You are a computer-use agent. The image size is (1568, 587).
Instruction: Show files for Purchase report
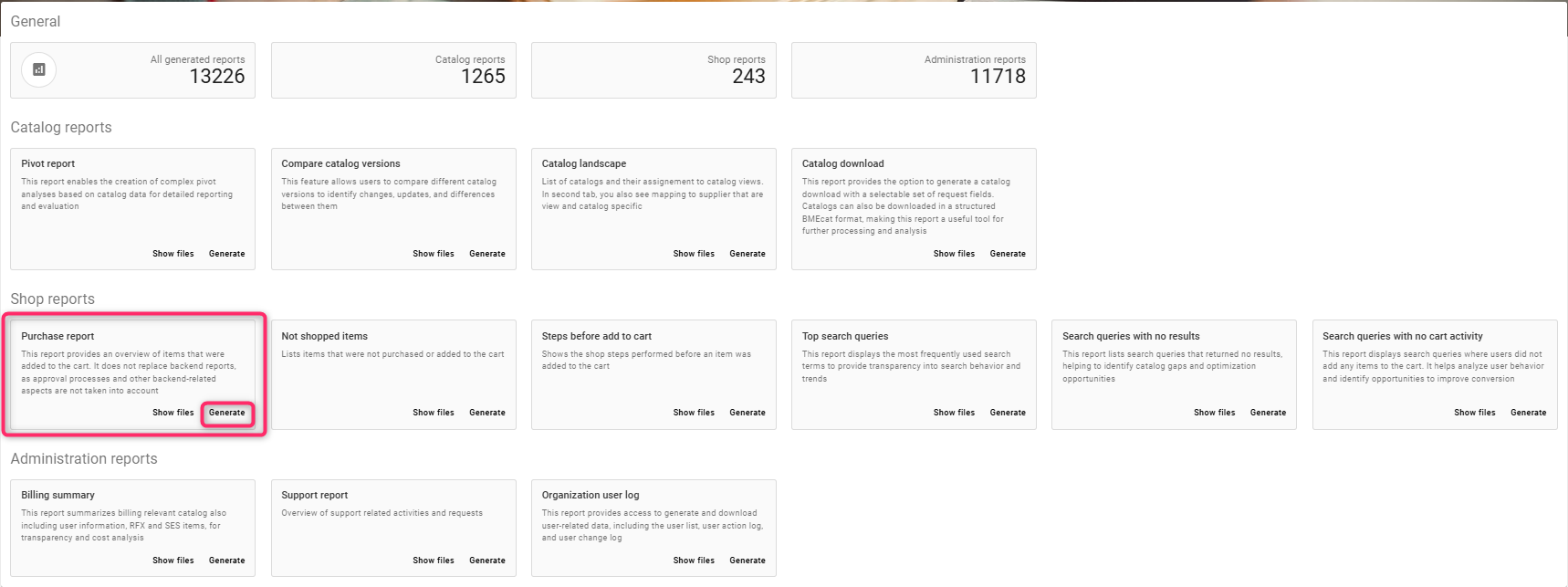(172, 413)
